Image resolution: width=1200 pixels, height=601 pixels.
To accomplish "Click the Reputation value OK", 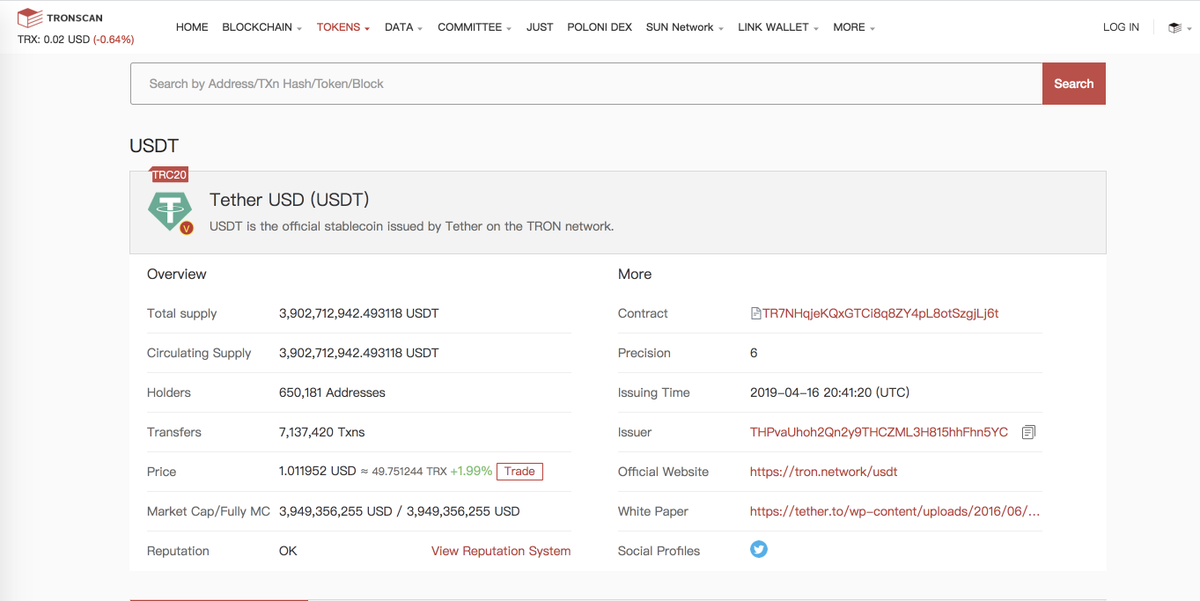I will (x=288, y=551).
